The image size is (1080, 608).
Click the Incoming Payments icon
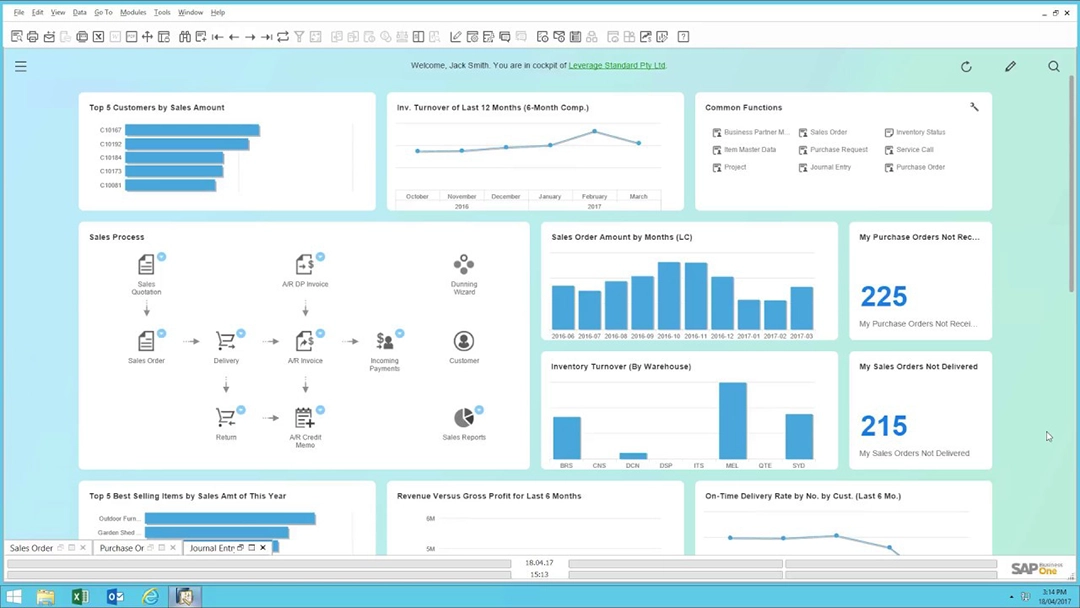point(385,342)
